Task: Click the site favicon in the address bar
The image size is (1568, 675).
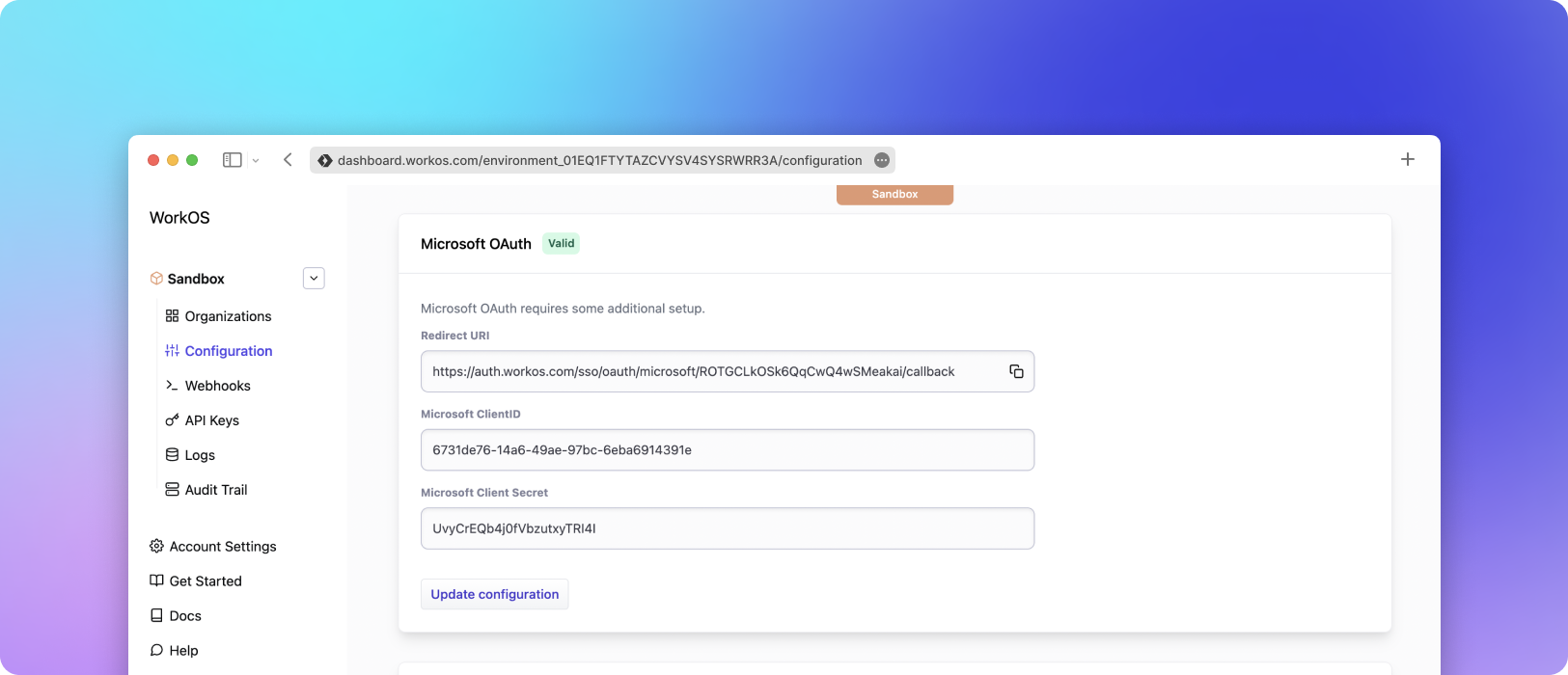Action: point(325,161)
